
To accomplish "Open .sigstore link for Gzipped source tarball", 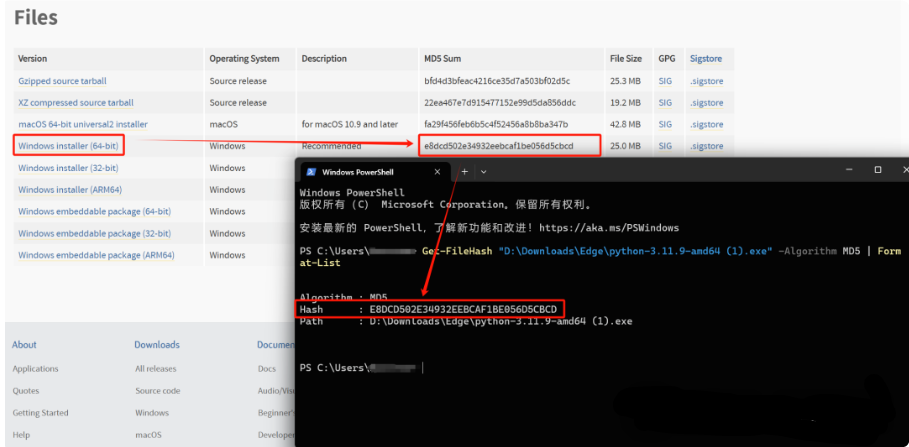I will pos(707,82).
